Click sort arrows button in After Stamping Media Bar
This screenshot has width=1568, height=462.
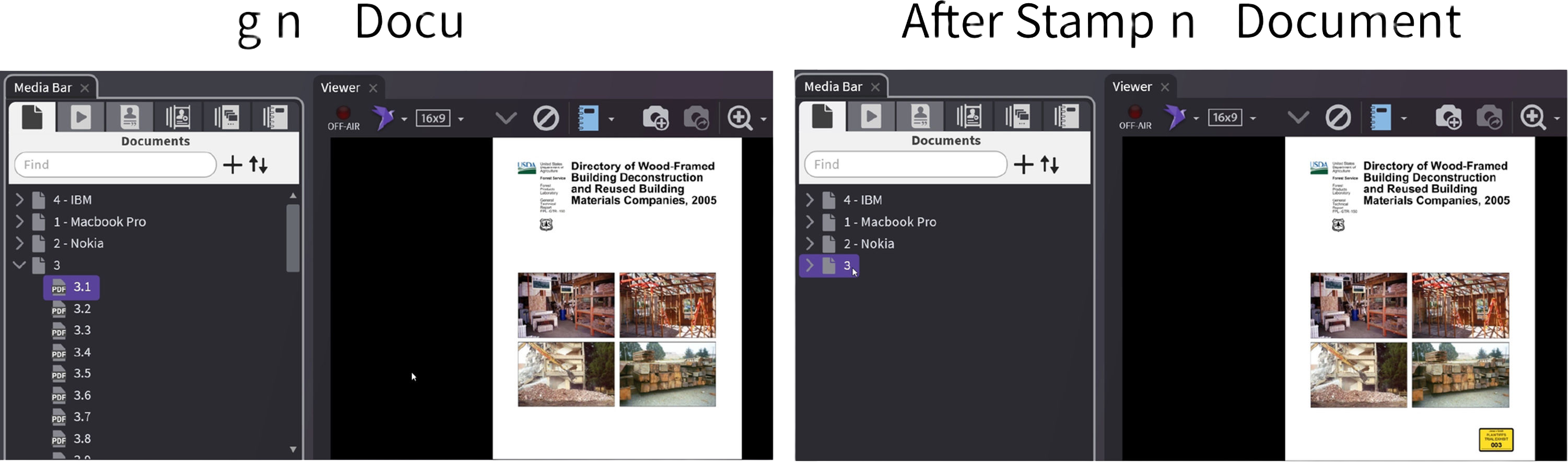coord(1049,164)
